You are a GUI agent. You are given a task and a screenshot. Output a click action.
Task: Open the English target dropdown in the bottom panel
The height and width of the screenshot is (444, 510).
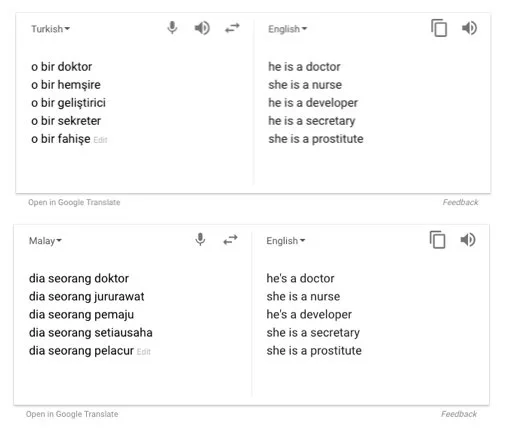pos(286,241)
